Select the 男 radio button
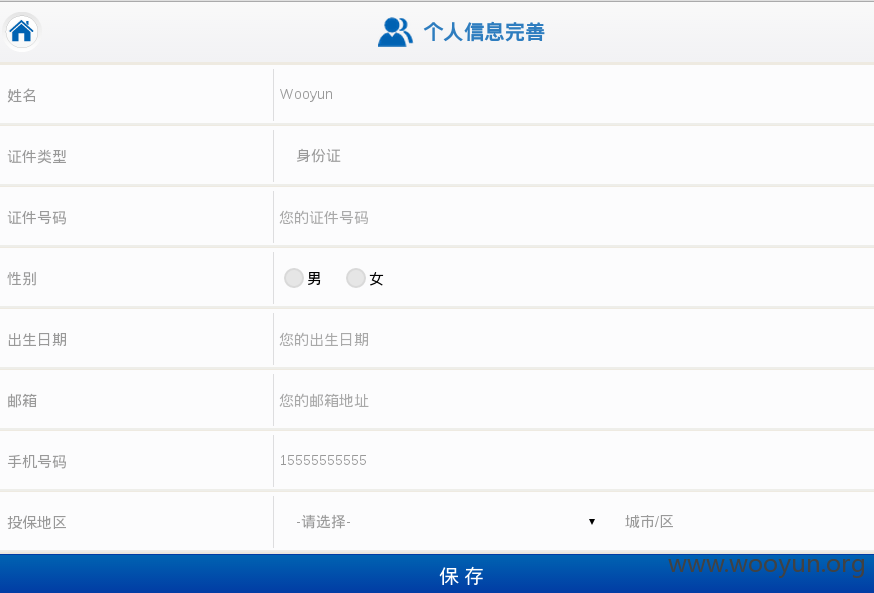Viewport: 874px width, 593px height. (294, 278)
